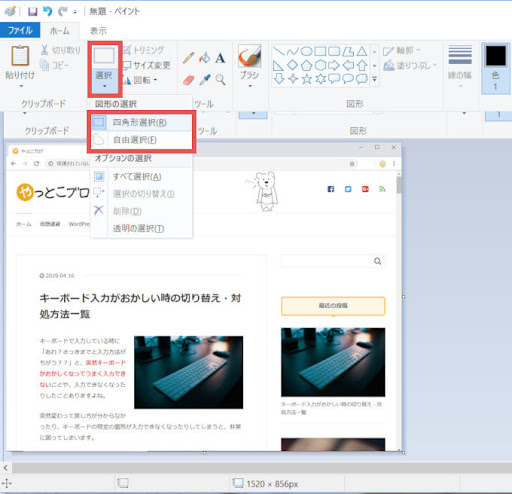512x494 pixels.
Task: Open the Brush (ブラシ) dropdown arrow
Action: tap(250, 86)
